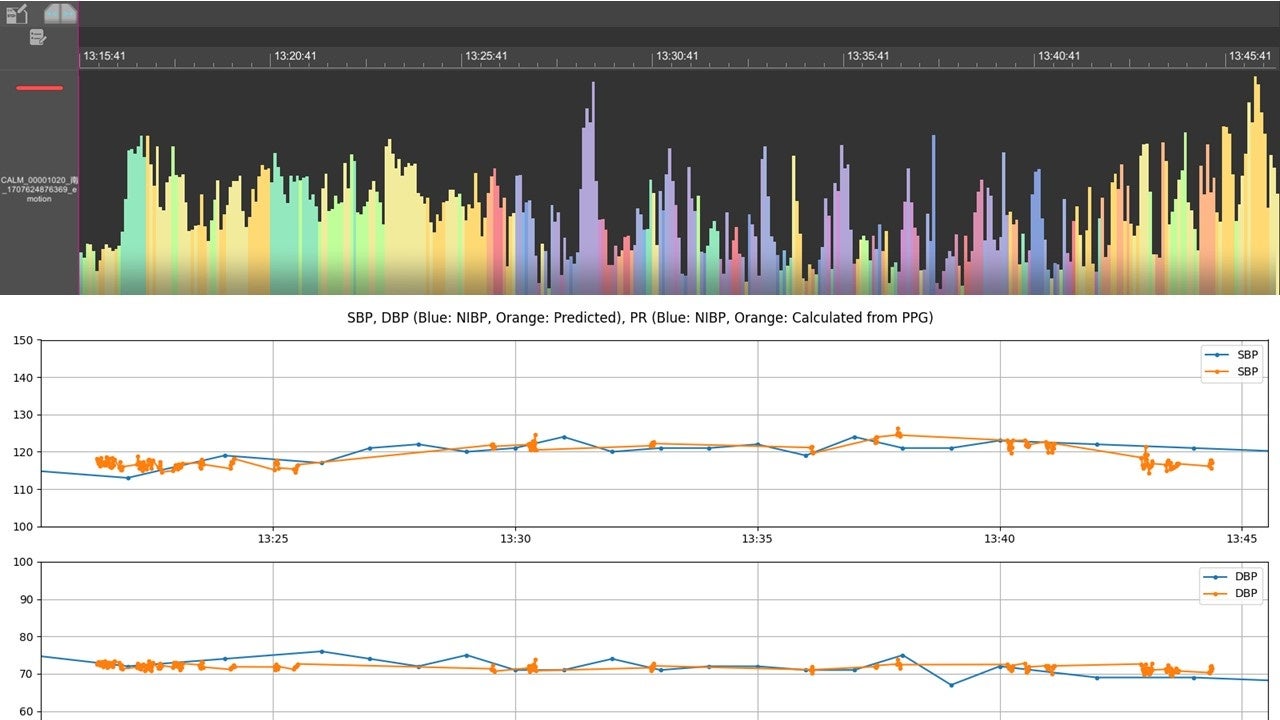Toggle the orange SBP legend entry
Screen dimensions: 1280x720
point(1232,371)
